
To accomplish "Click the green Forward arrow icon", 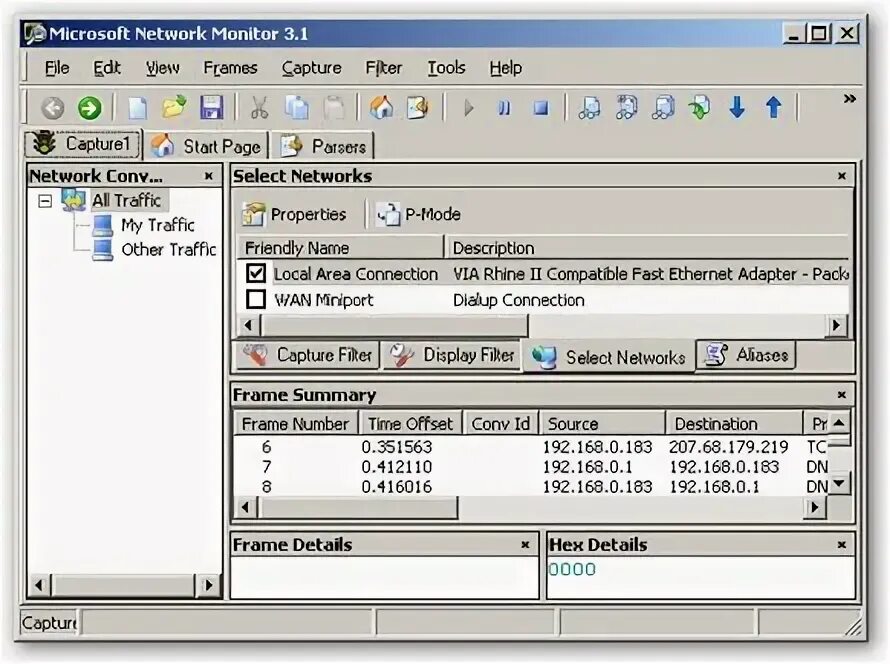I will click(x=89, y=108).
